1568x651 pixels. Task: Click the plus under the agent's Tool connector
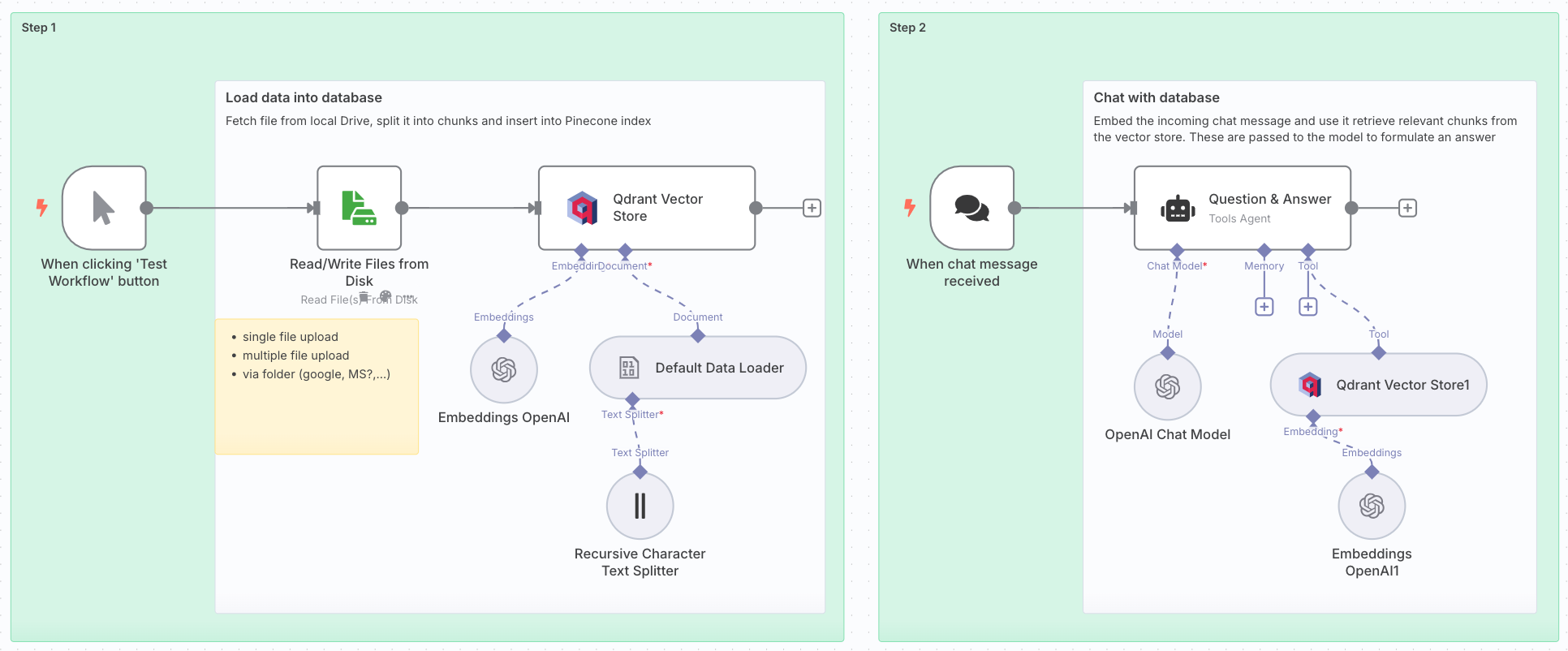(1308, 307)
